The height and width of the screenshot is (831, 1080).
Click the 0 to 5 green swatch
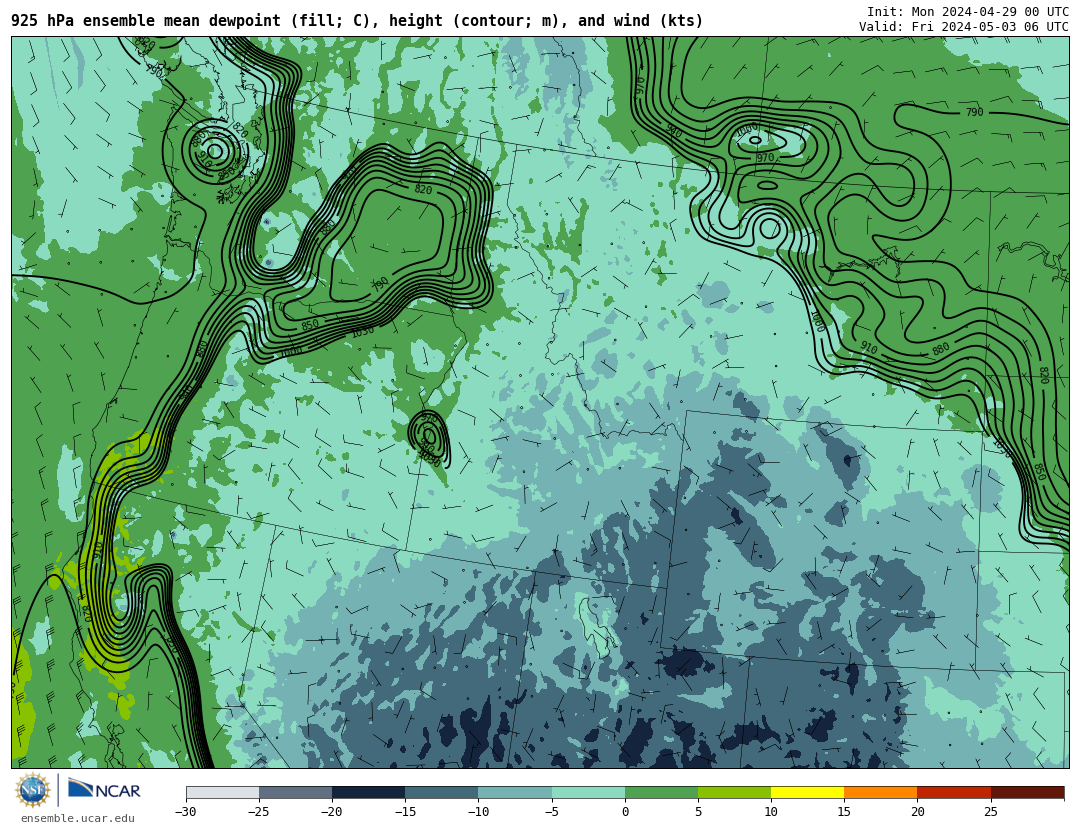point(661,792)
